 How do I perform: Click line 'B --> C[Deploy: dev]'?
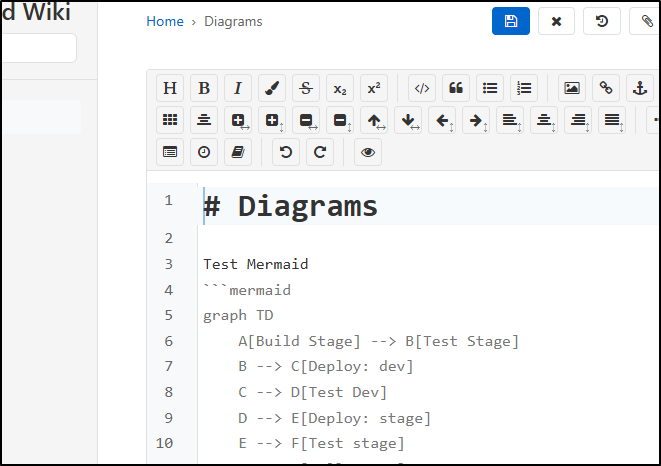click(x=325, y=366)
